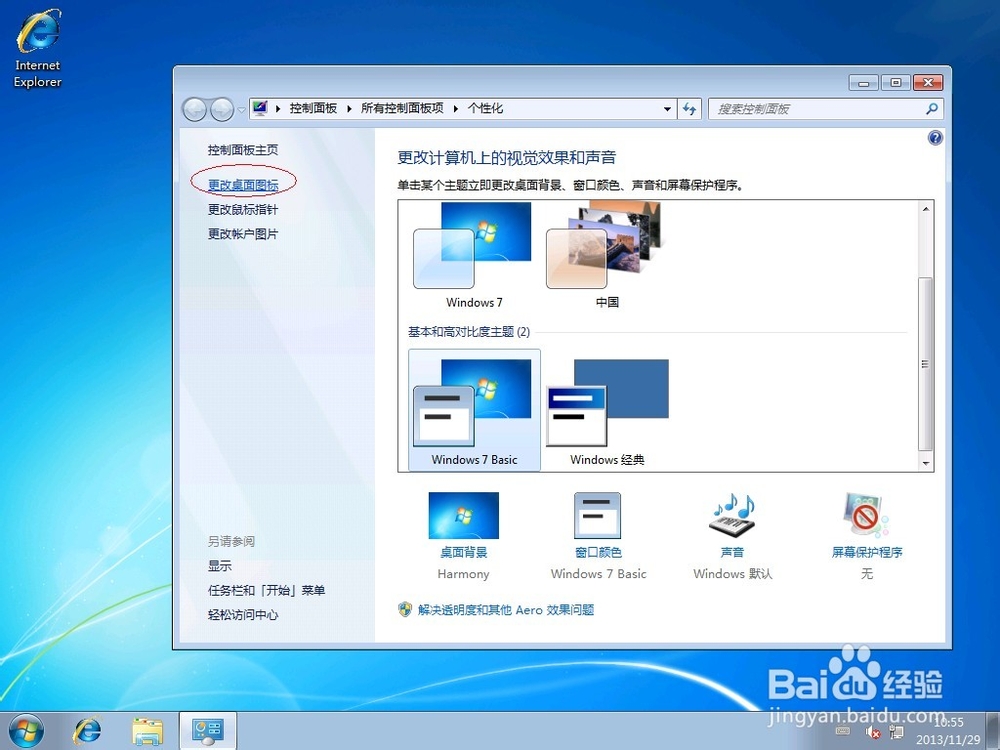Image resolution: width=1000 pixels, height=750 pixels.
Task: Click 个性化 breadcrumb item
Action: [x=485, y=108]
